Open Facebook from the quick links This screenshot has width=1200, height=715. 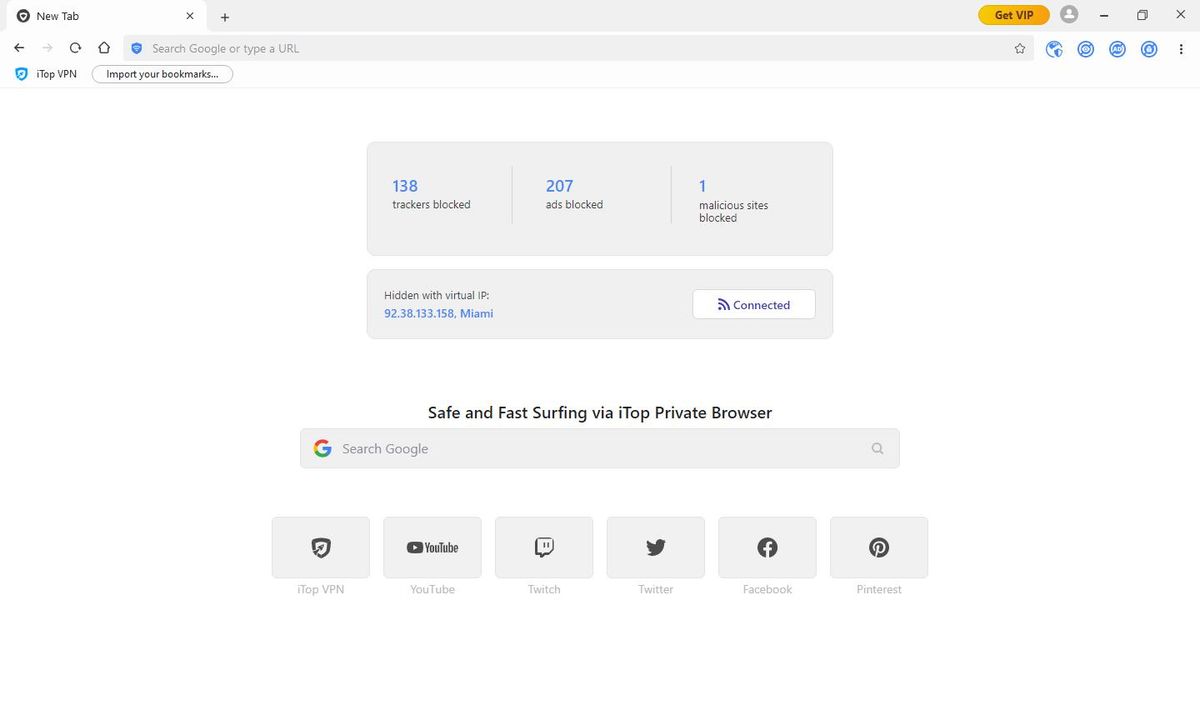(x=766, y=547)
